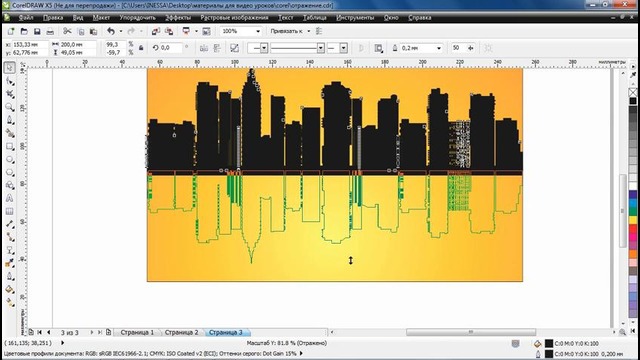Click the object width field 200,0 мм
The image size is (640, 360).
pyautogui.click(x=78, y=44)
